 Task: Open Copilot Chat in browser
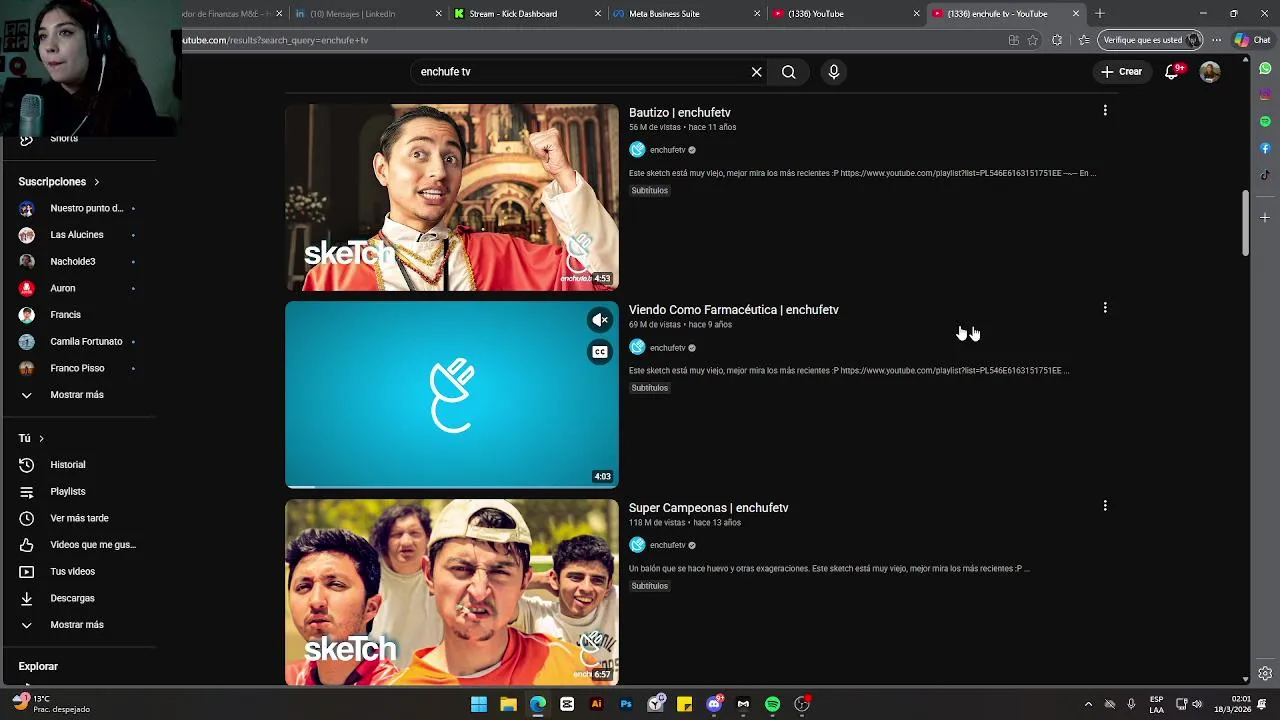pos(1254,40)
